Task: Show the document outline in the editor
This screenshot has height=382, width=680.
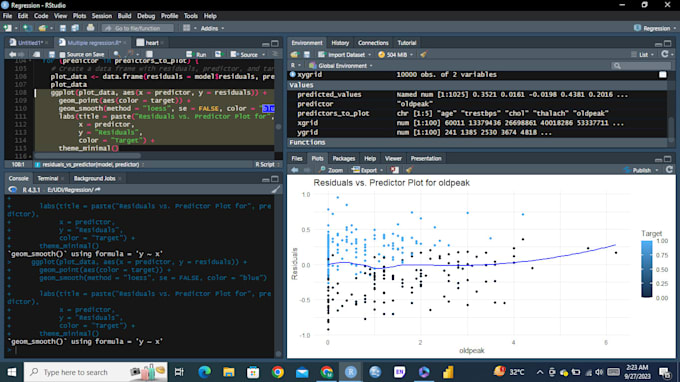Action: click(275, 55)
